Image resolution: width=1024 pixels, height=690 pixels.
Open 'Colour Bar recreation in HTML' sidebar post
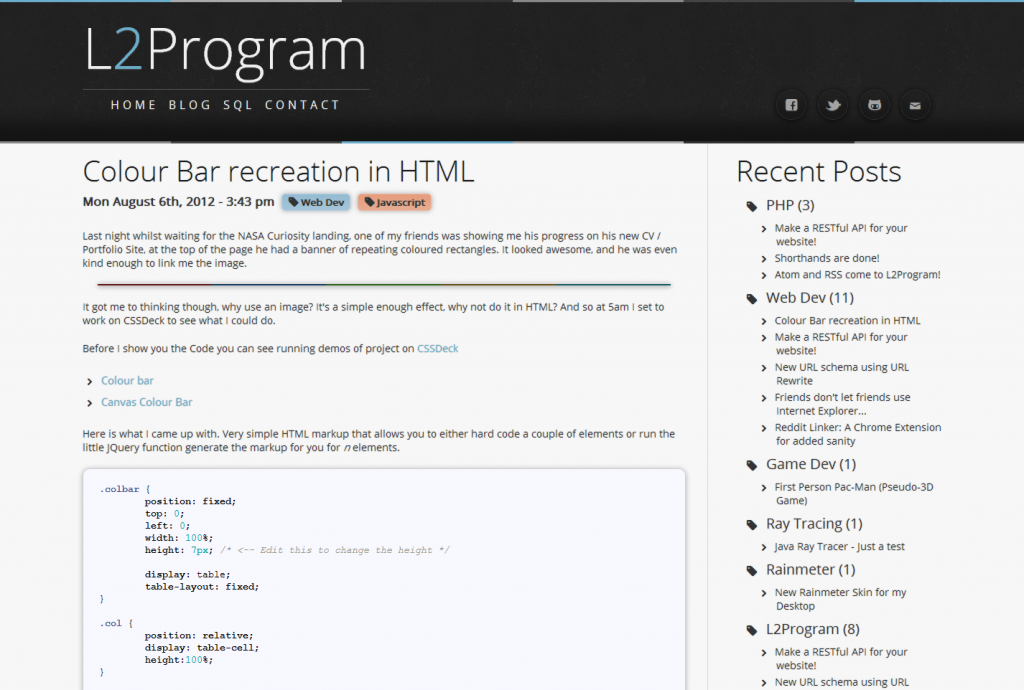tap(847, 321)
